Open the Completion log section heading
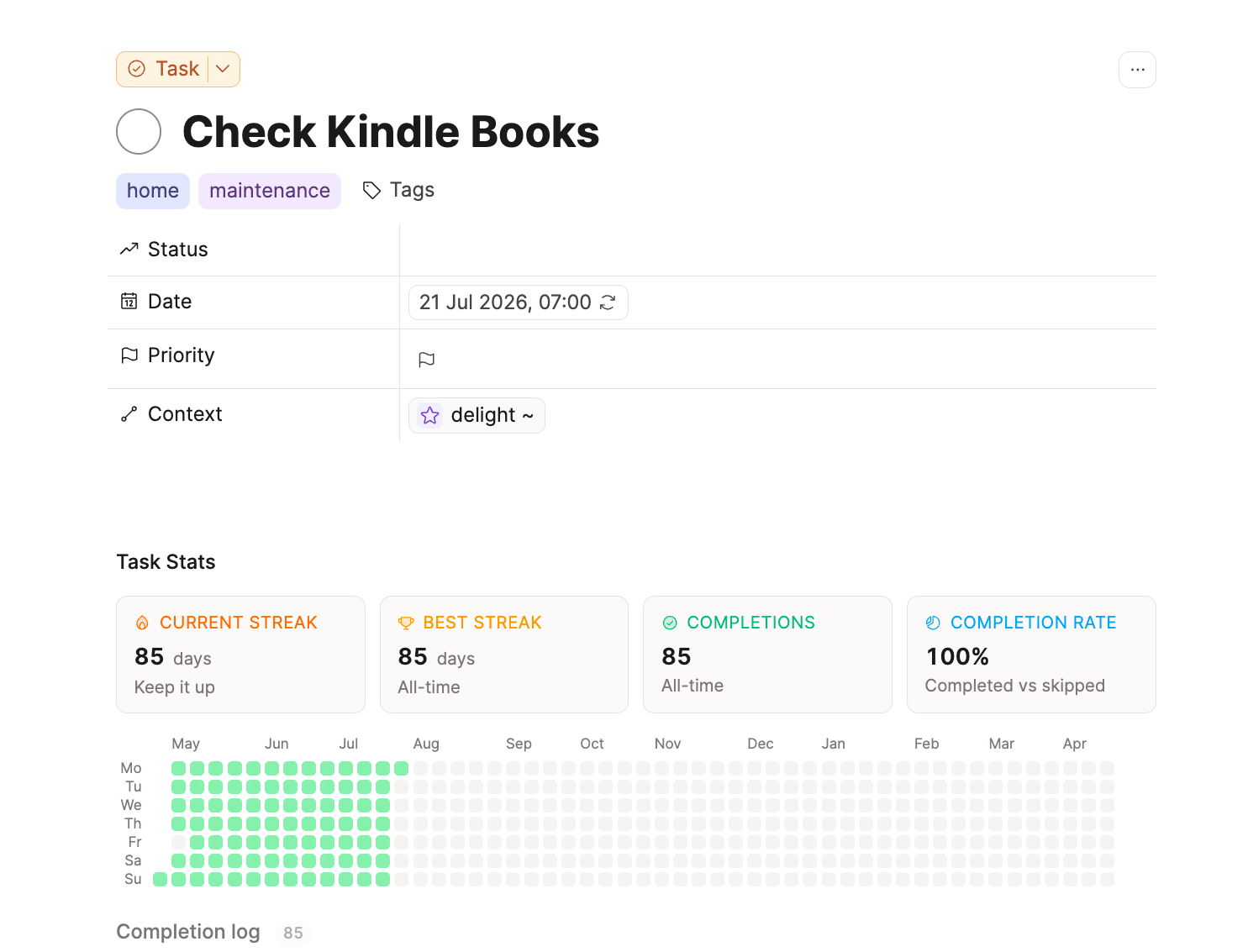The image size is (1248, 952). click(188, 932)
